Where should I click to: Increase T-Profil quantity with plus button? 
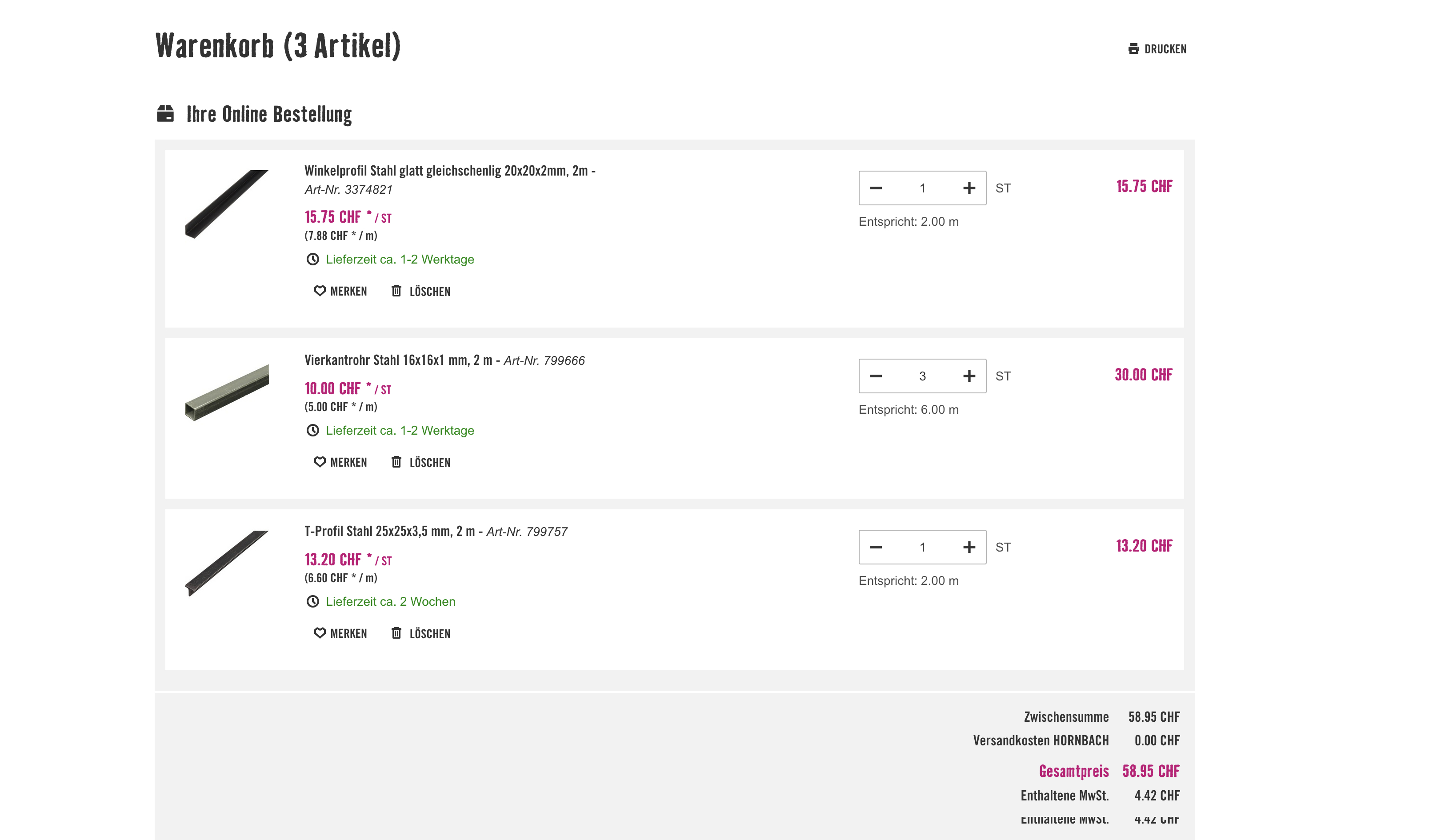click(969, 547)
